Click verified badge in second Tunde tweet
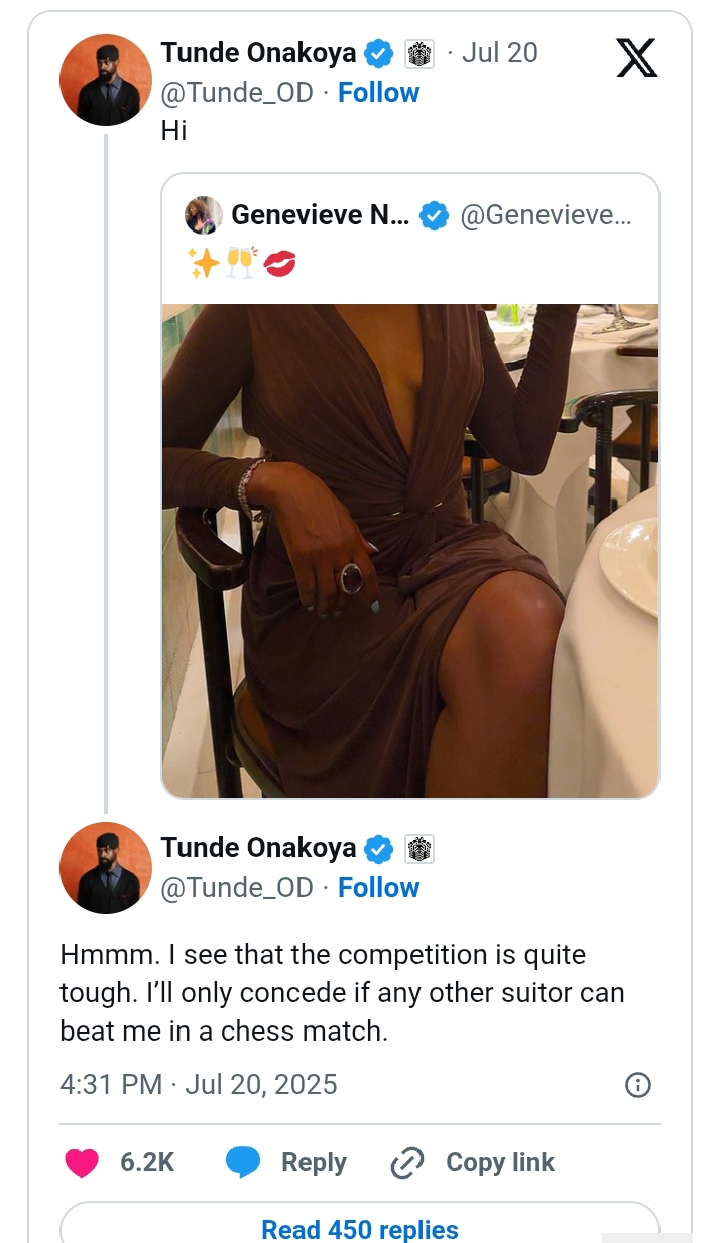 click(378, 848)
